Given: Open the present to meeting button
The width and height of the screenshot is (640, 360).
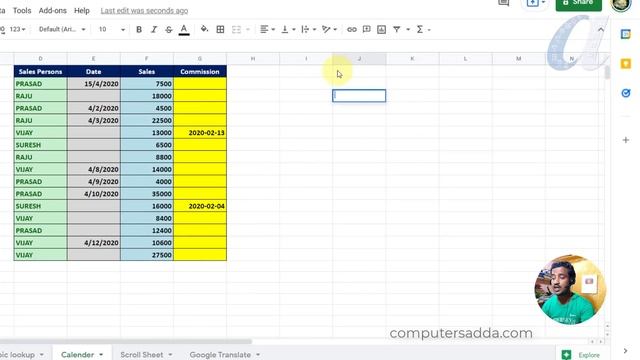Looking at the screenshot, I should (536, 3).
